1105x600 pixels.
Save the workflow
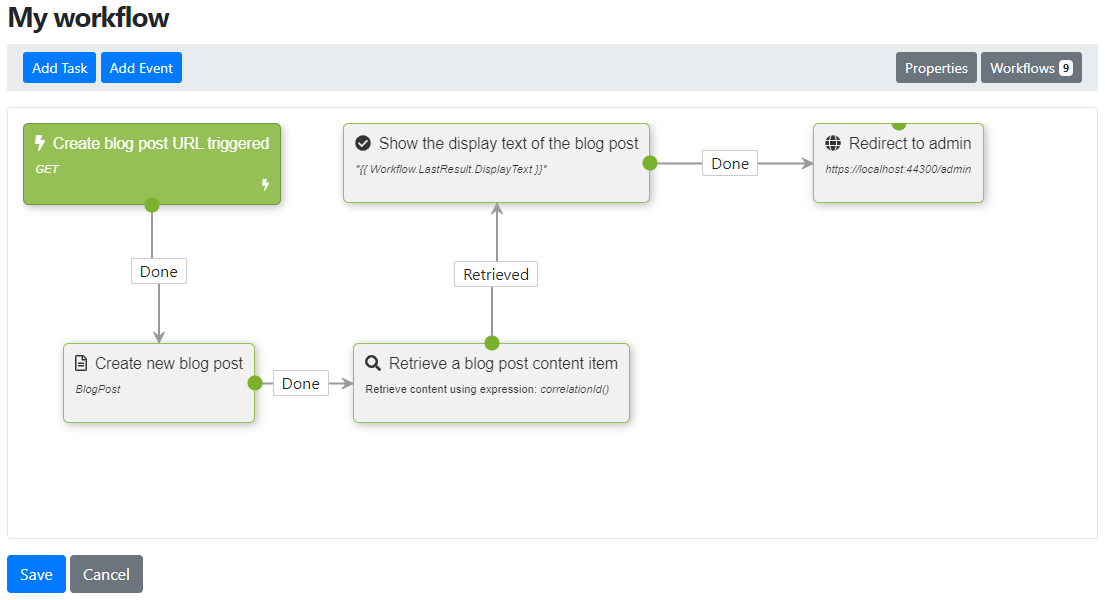(x=36, y=574)
